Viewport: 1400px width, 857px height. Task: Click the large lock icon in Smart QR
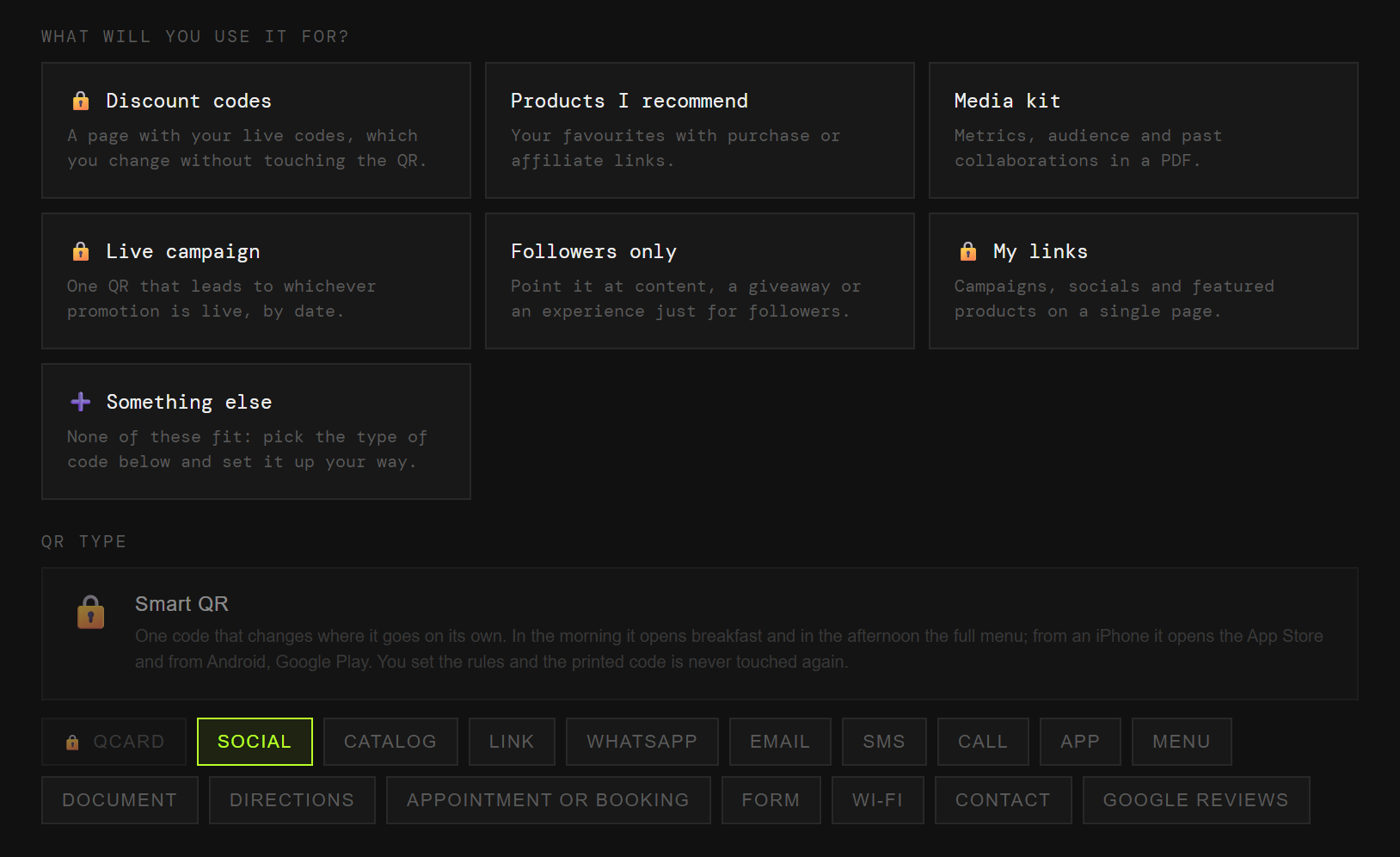click(90, 613)
